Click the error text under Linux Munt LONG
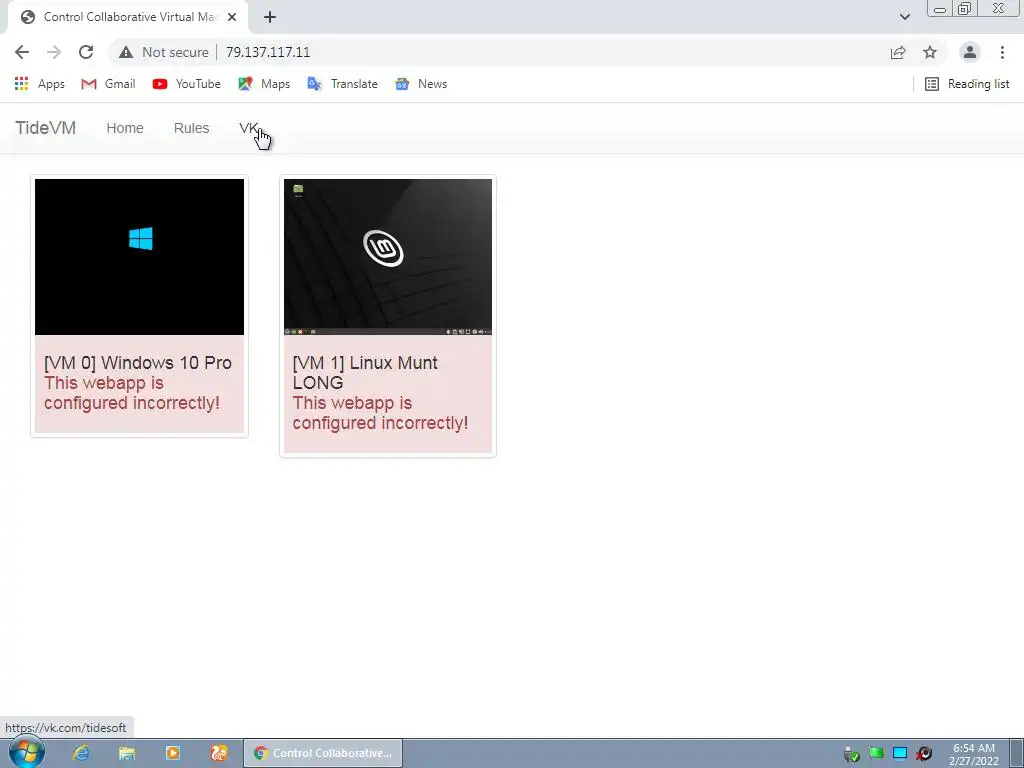The width and height of the screenshot is (1024, 768). [380, 413]
